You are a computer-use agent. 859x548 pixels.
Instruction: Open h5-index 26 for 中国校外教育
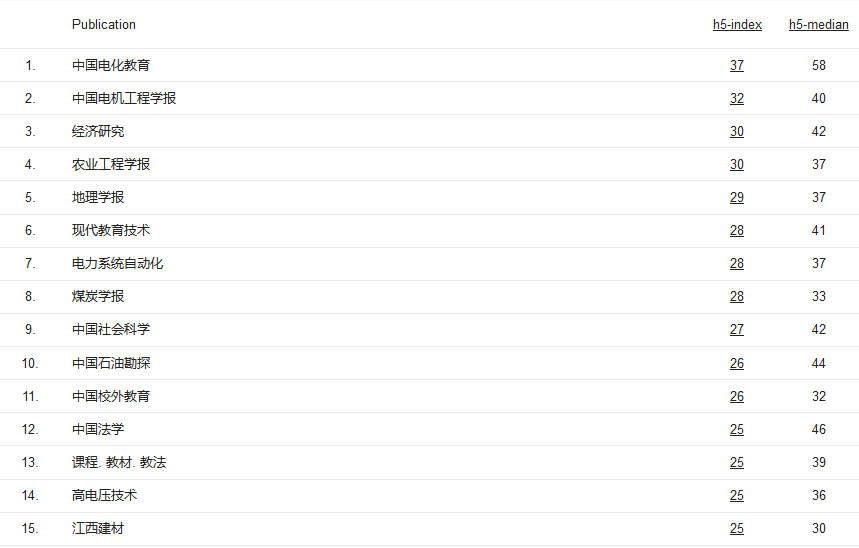point(737,397)
